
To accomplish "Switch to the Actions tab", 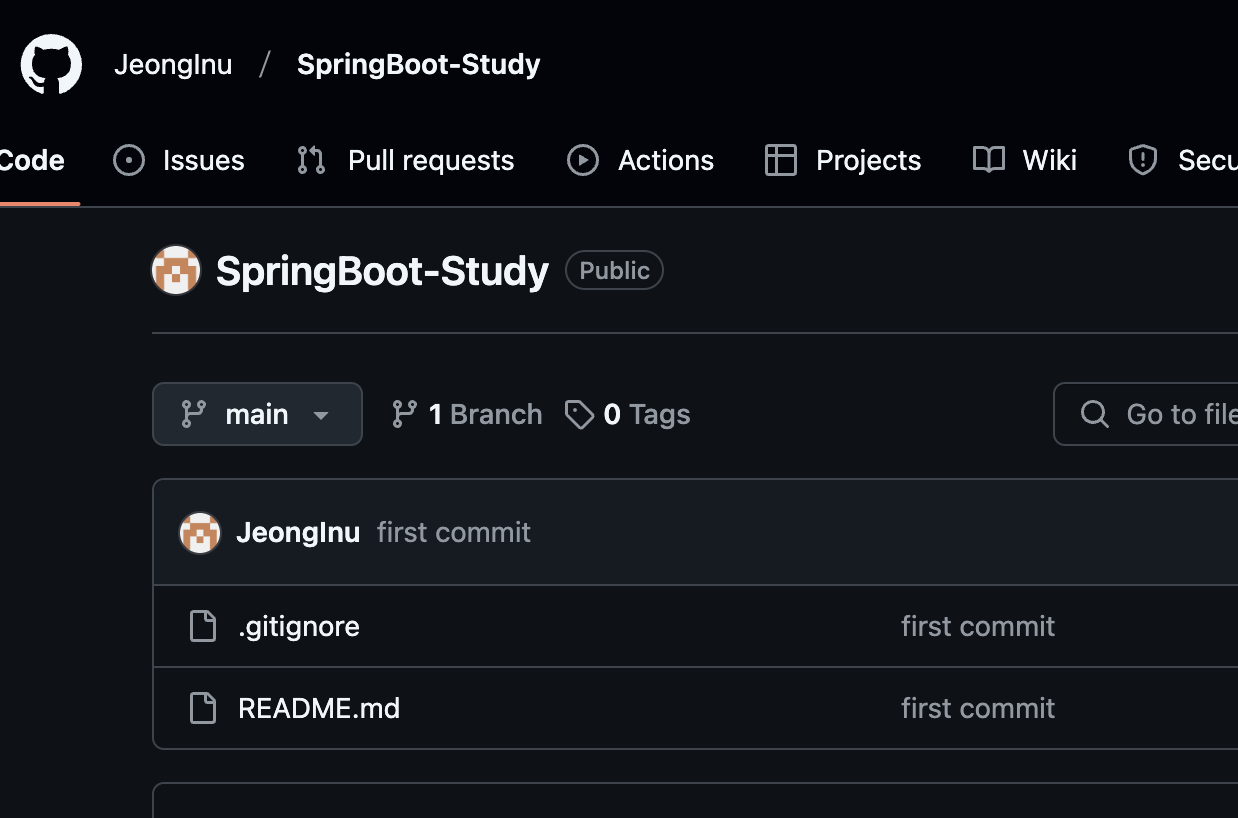I will (665, 160).
